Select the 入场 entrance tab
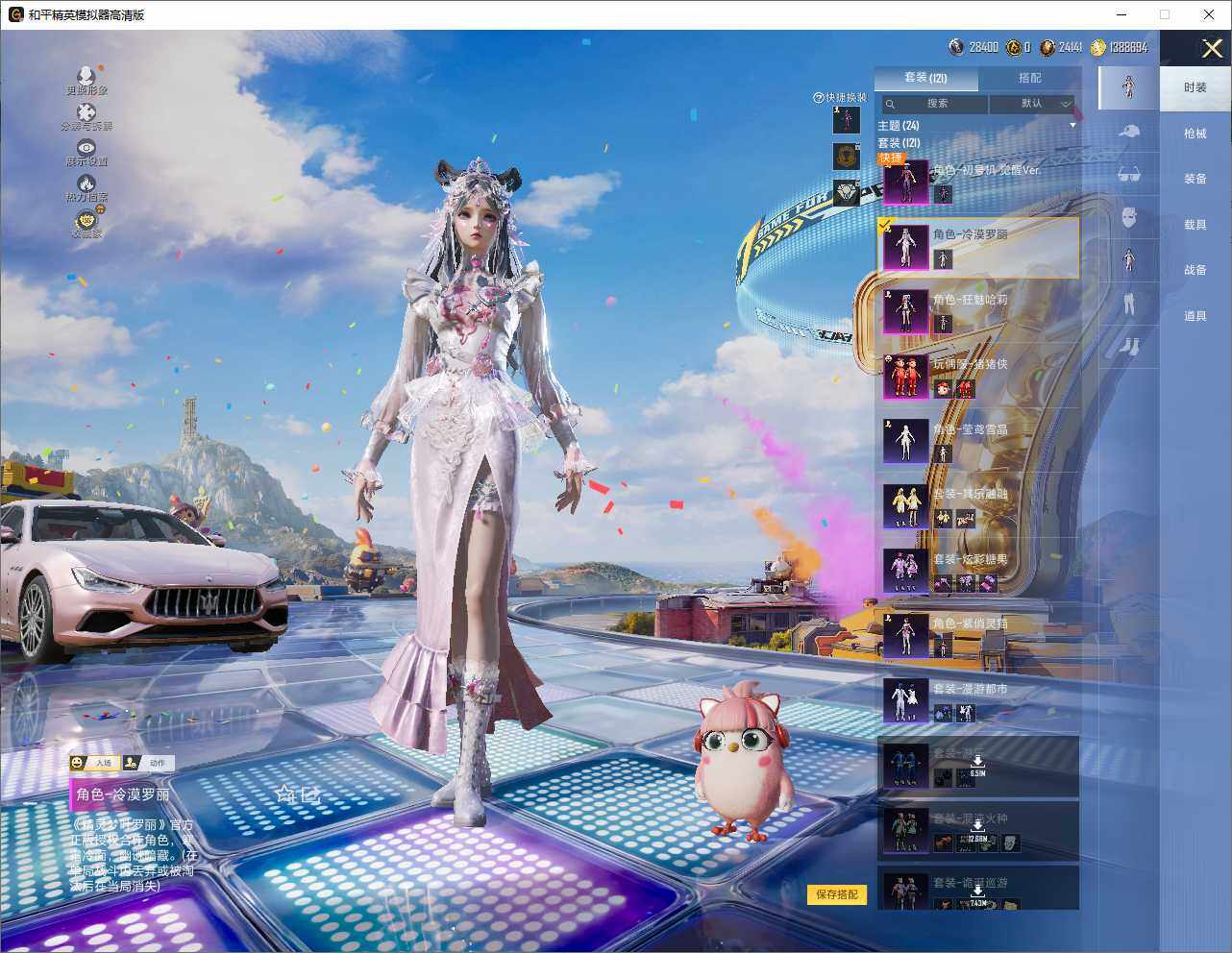 click(93, 763)
